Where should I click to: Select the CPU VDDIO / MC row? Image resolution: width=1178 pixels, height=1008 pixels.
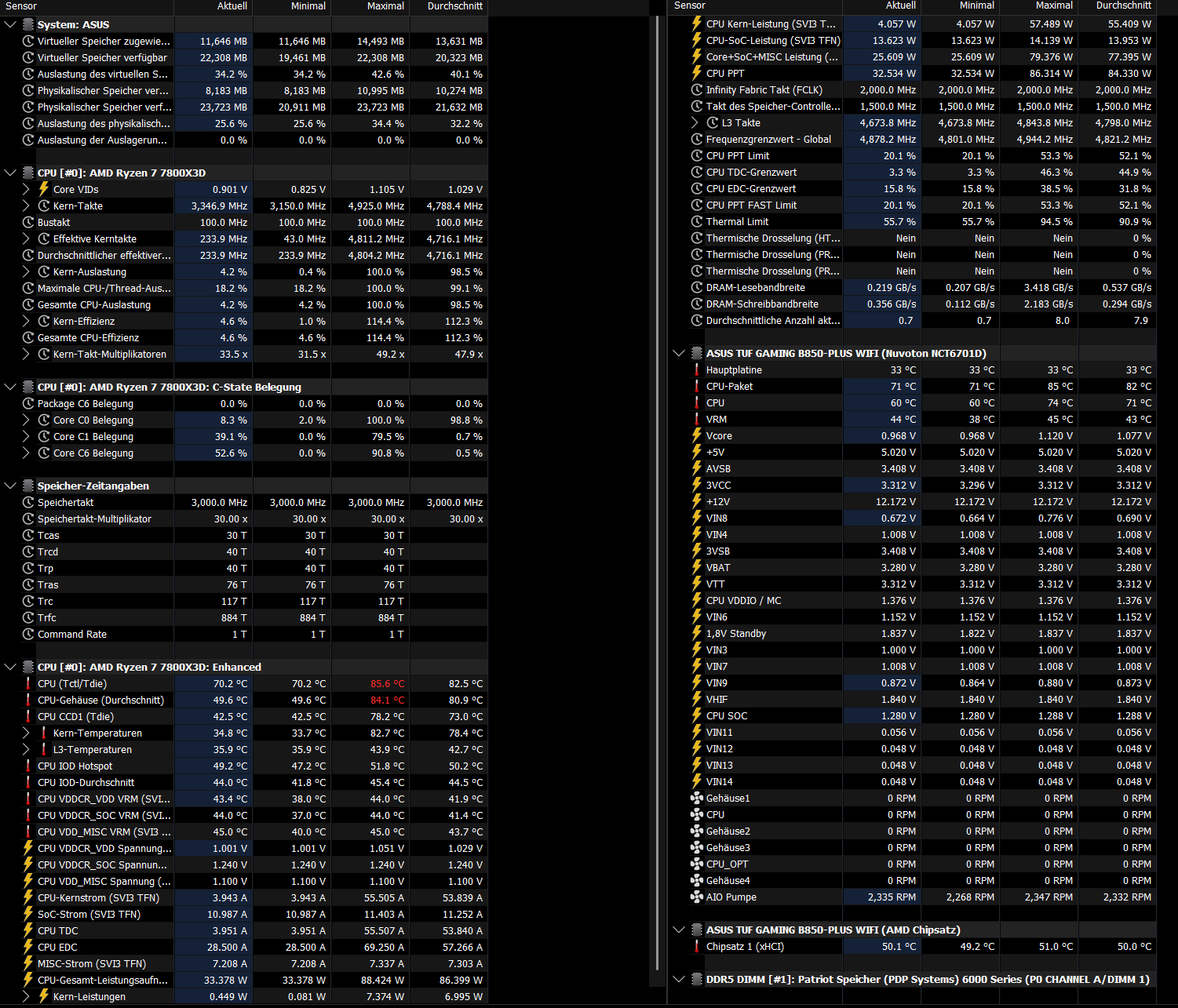point(912,600)
